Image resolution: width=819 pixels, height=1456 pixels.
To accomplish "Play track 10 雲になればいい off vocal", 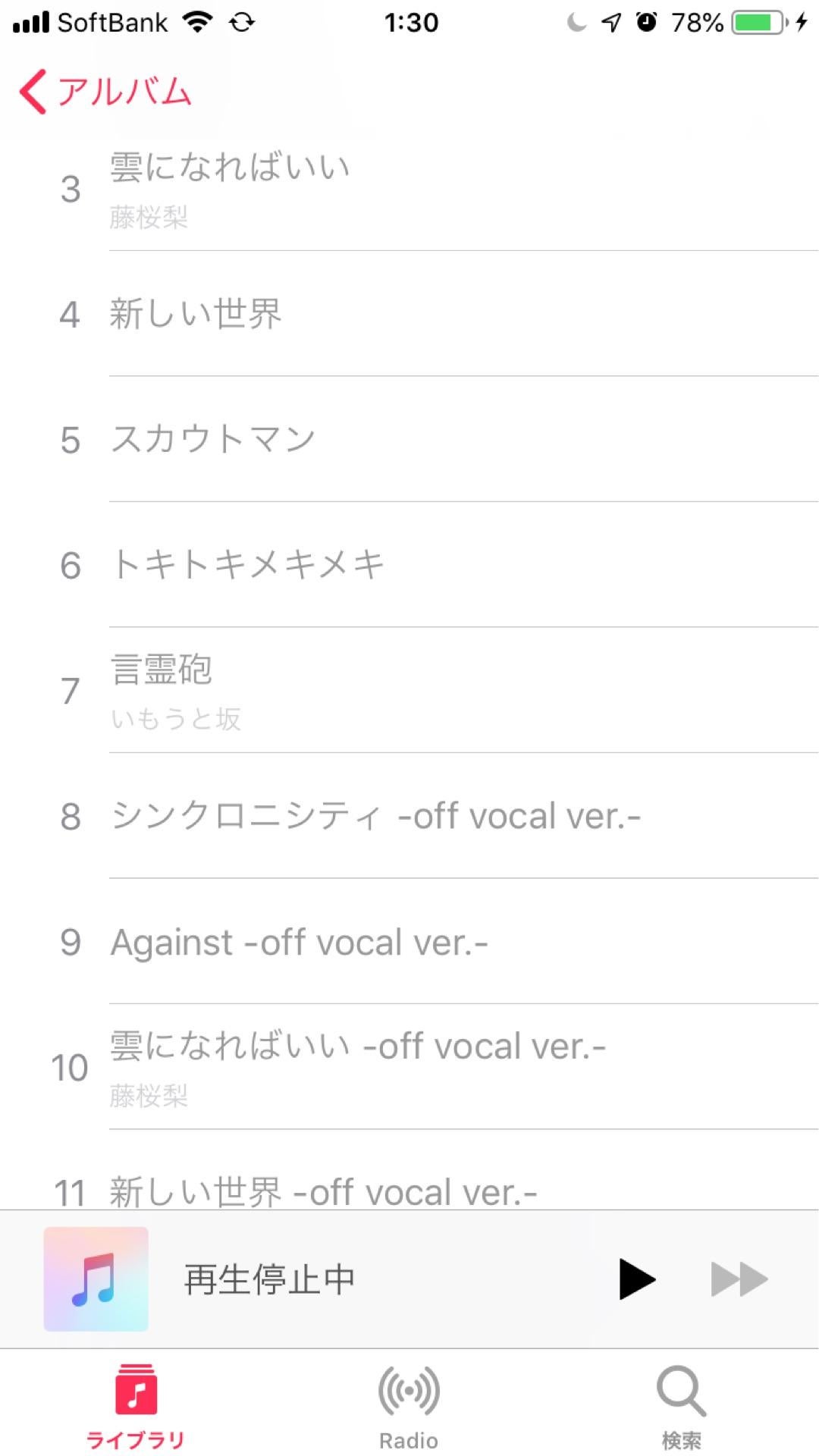I will (x=409, y=1067).
